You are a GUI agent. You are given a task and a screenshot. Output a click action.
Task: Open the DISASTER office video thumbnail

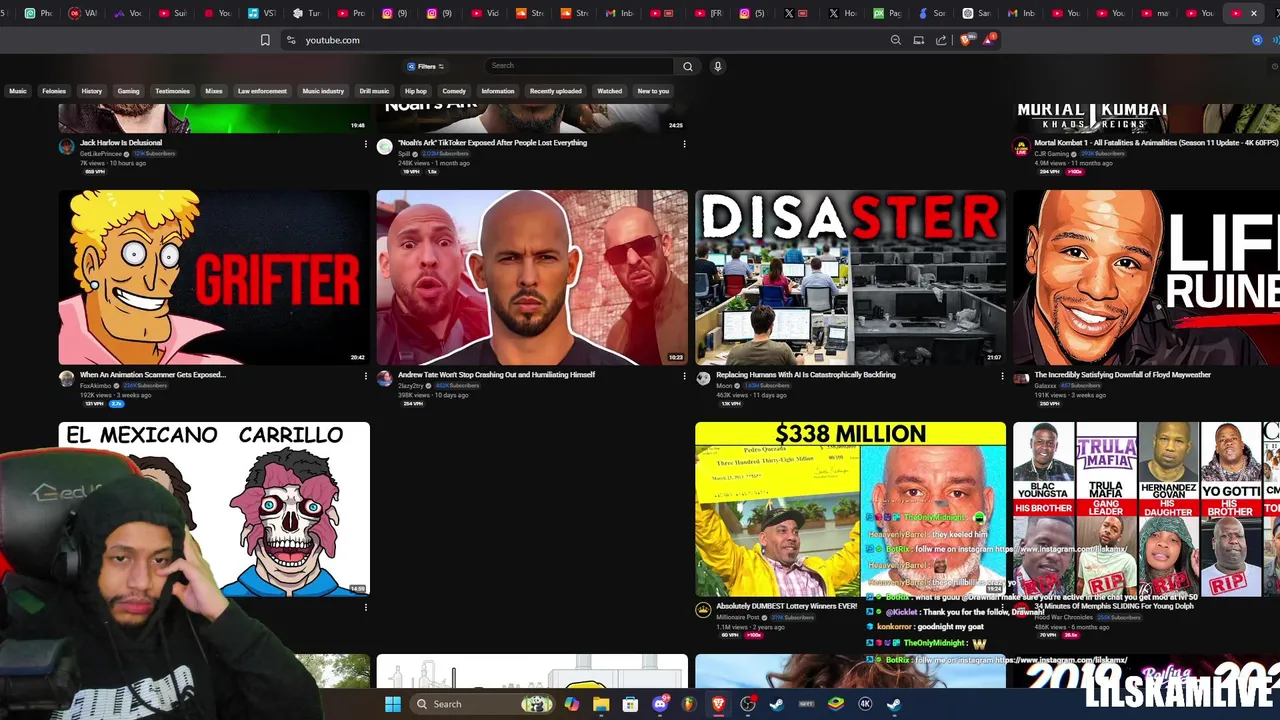pos(850,277)
